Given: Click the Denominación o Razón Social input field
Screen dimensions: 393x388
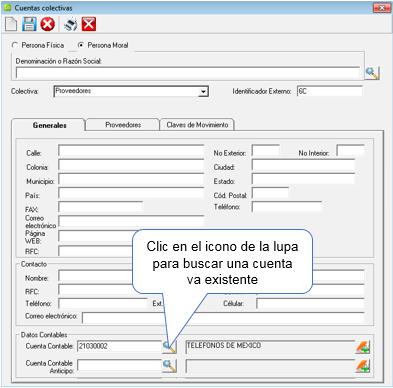Looking at the screenshot, I should 188,73.
